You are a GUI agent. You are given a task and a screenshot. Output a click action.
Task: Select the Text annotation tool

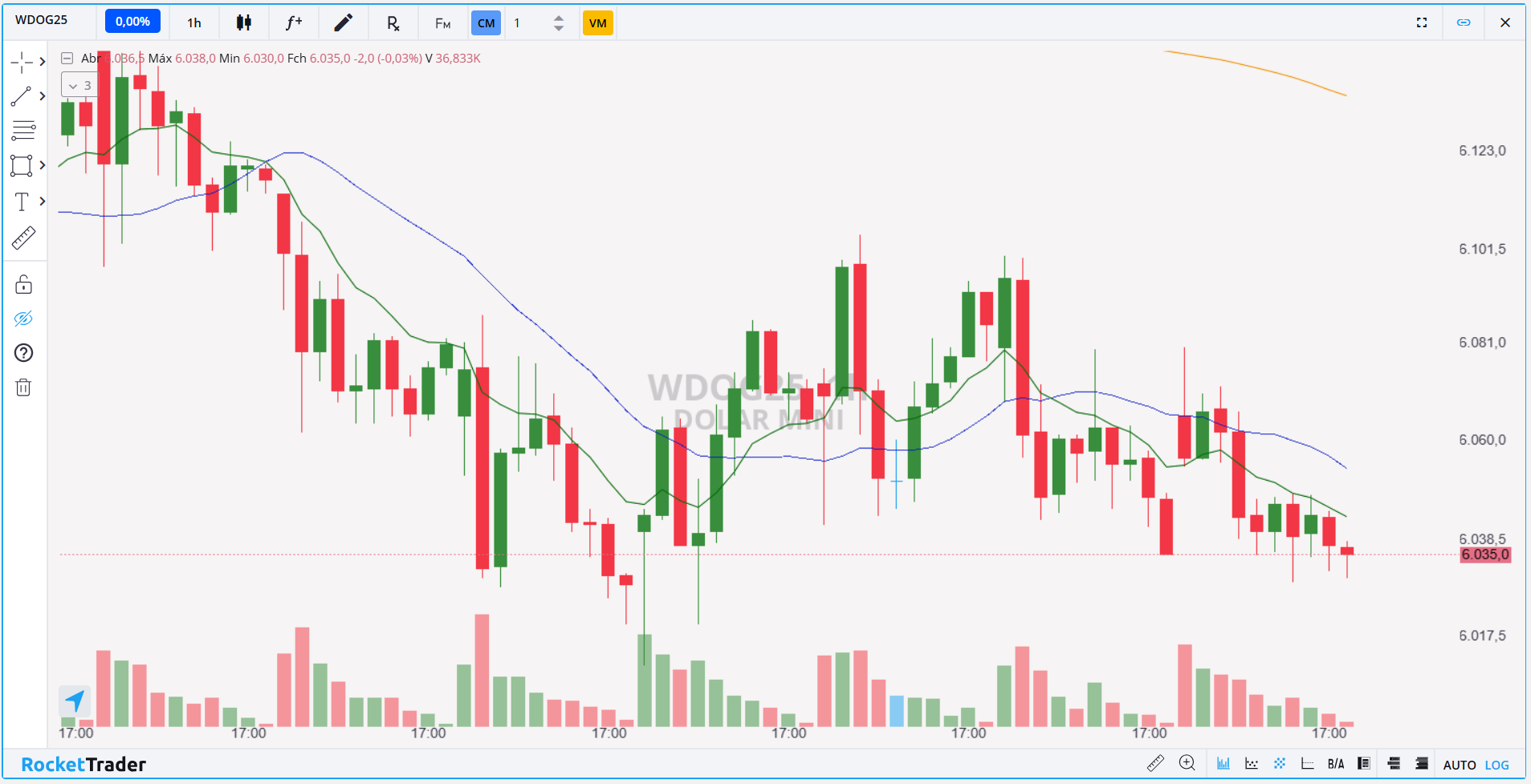click(22, 201)
